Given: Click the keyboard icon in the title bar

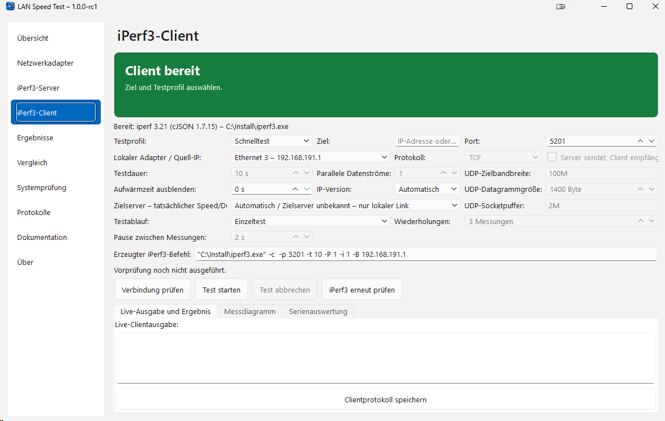Looking at the screenshot, I should 561,6.
